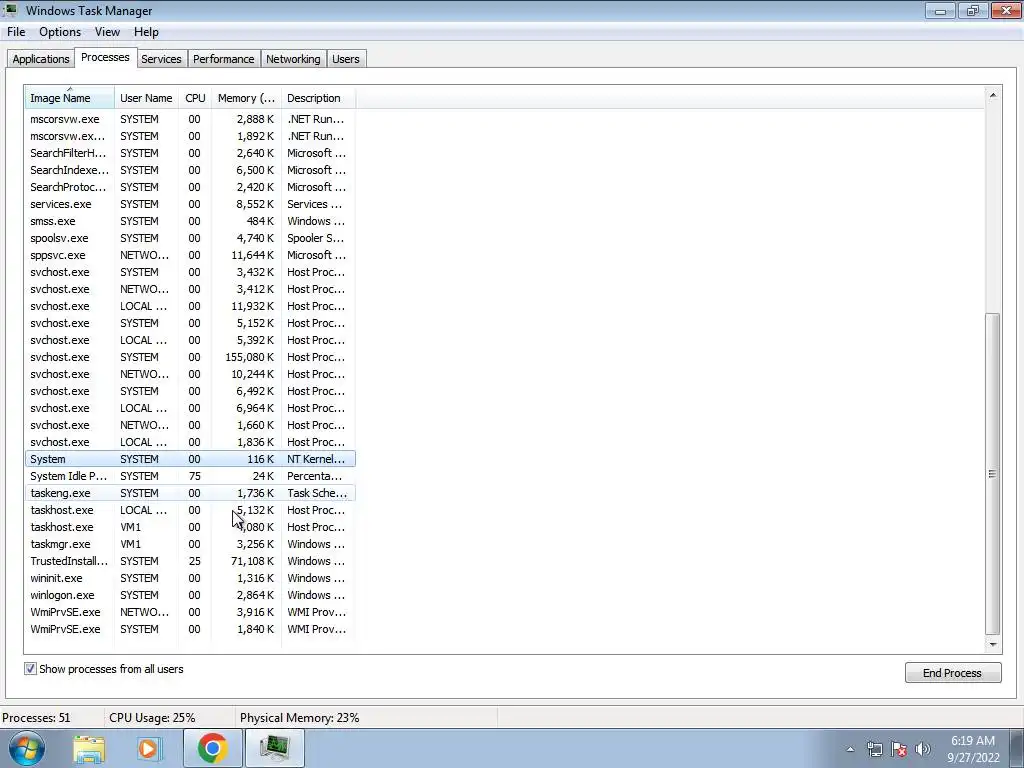Image resolution: width=1024 pixels, height=768 pixels.
Task: Click the Task Manager taskbar icon
Action: (274, 748)
